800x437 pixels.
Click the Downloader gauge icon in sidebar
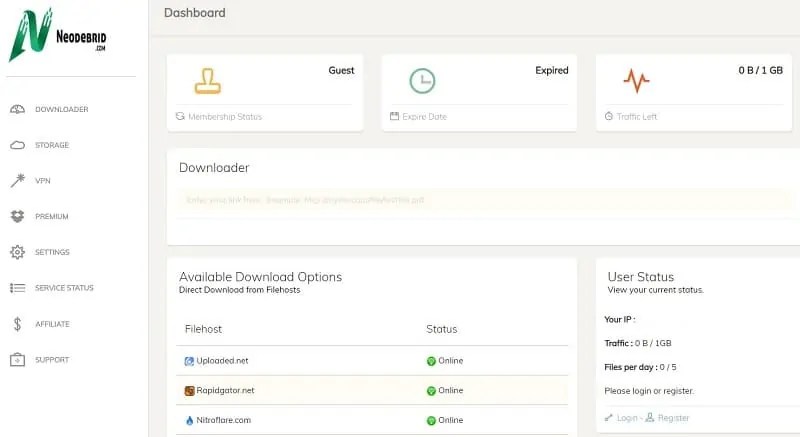pos(17,109)
